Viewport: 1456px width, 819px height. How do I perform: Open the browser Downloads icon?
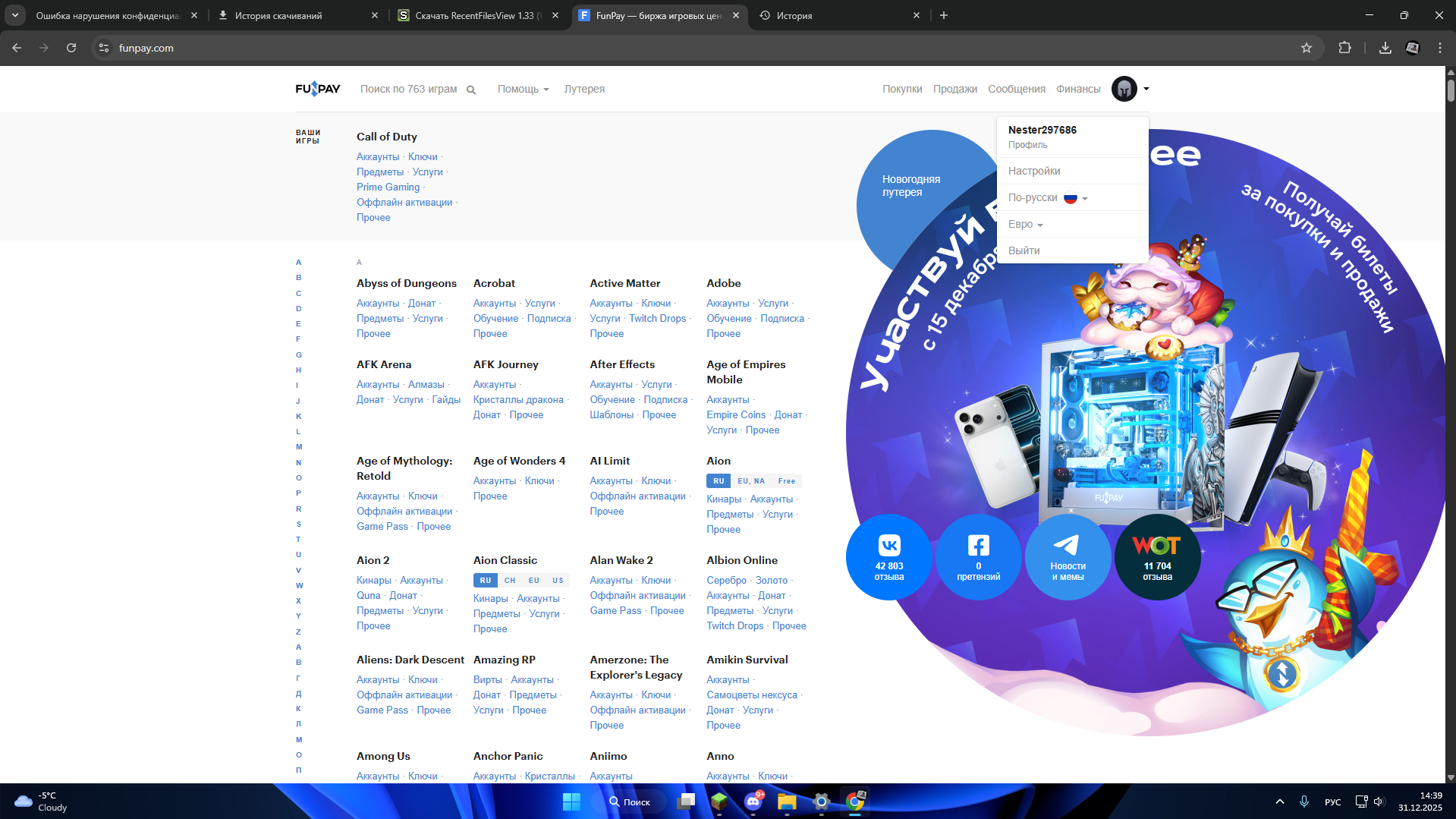1385,48
